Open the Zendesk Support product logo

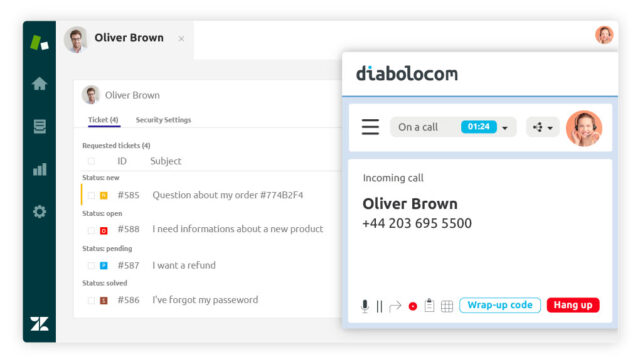click(x=40, y=42)
